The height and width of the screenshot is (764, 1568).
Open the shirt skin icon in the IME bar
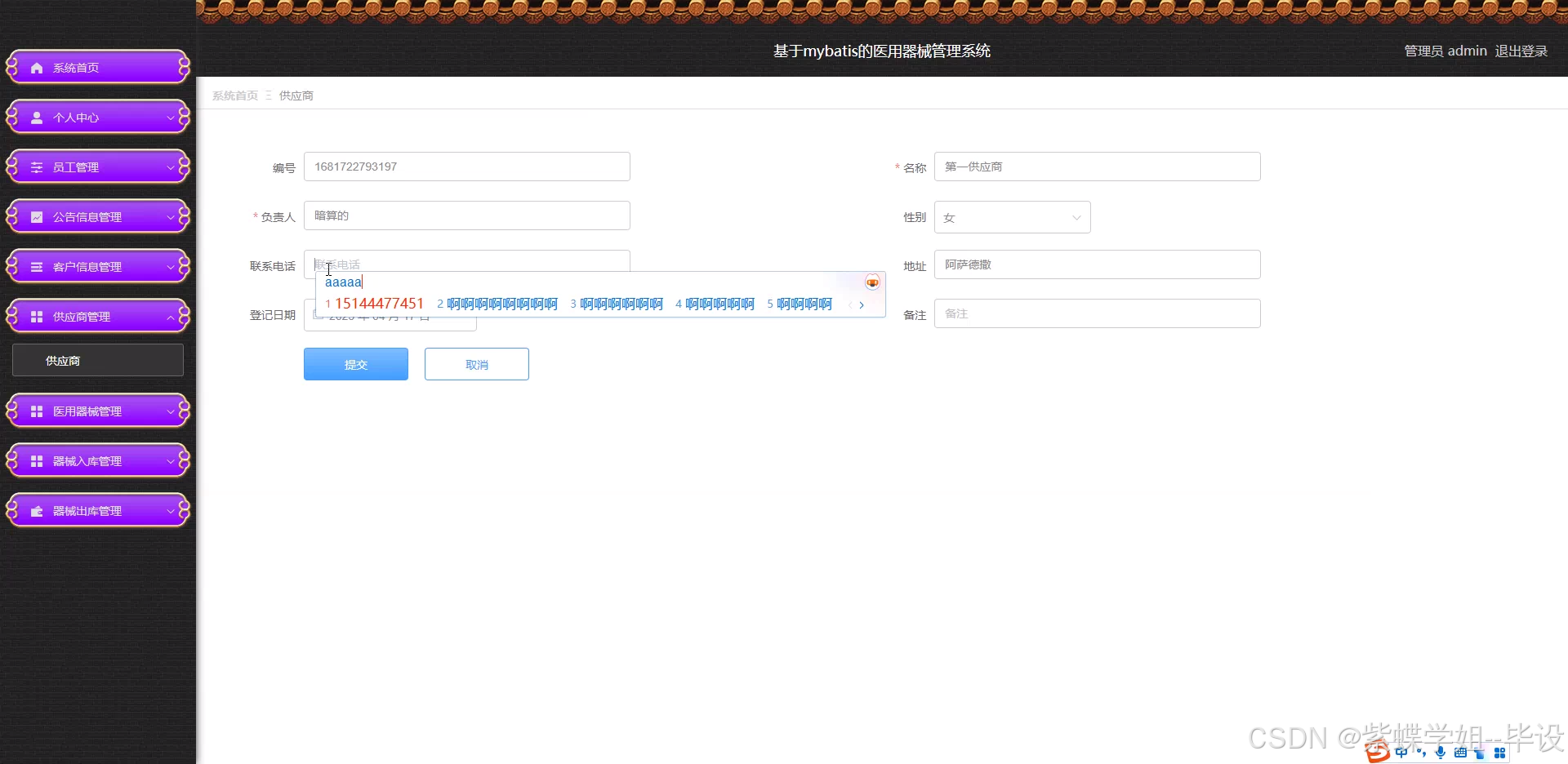pos(1479,753)
